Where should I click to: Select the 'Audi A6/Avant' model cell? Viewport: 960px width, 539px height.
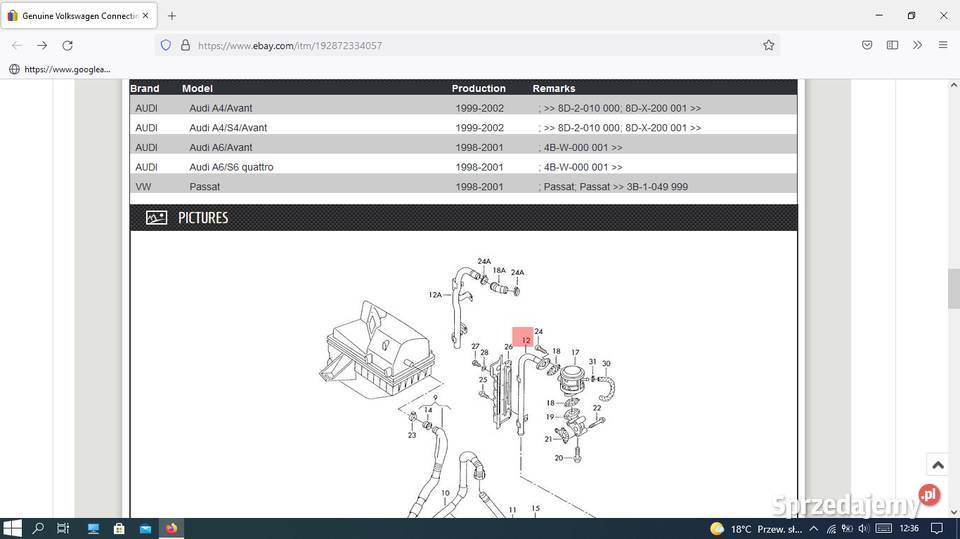(x=220, y=148)
